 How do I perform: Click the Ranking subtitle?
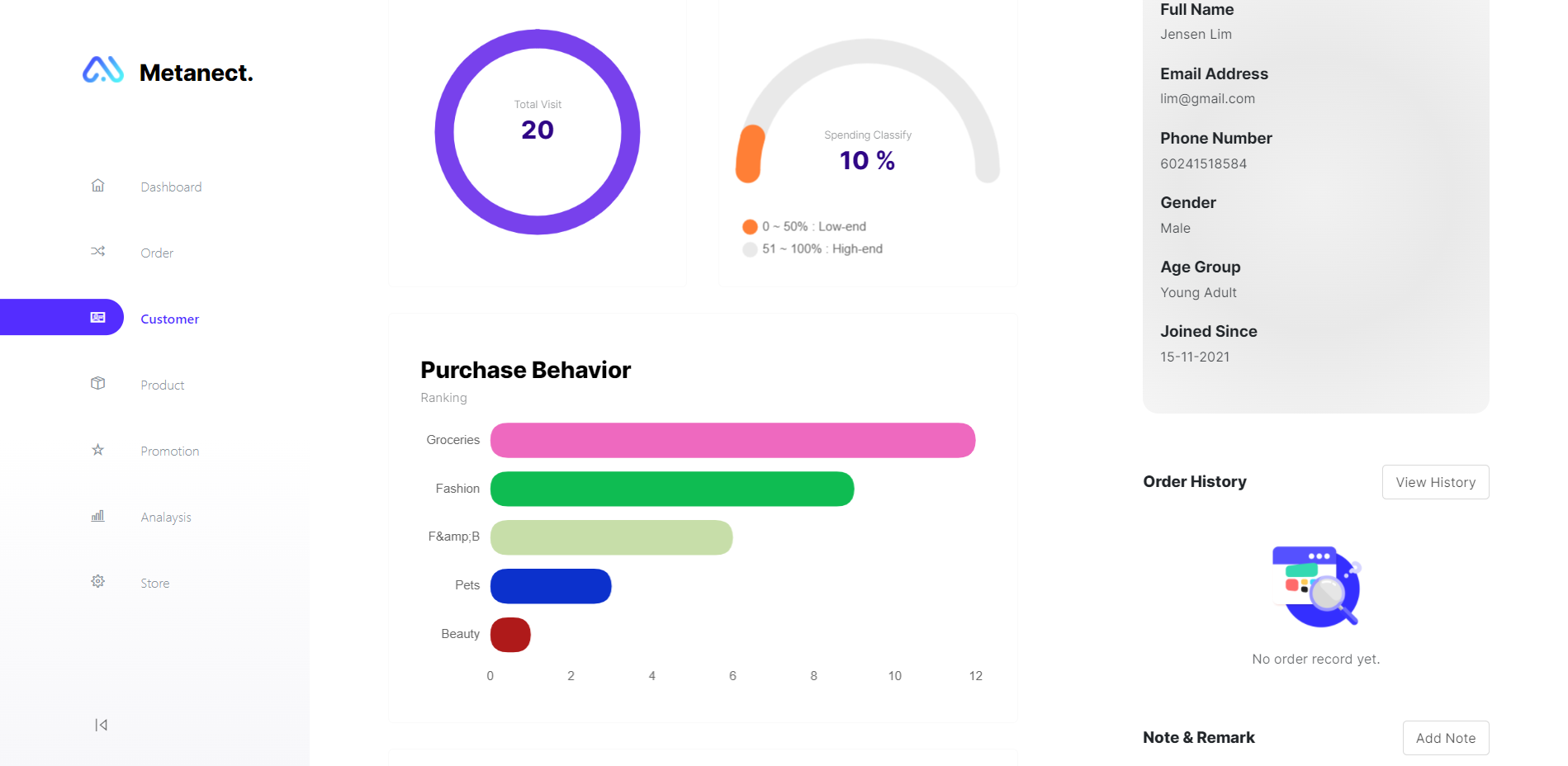[x=443, y=398]
